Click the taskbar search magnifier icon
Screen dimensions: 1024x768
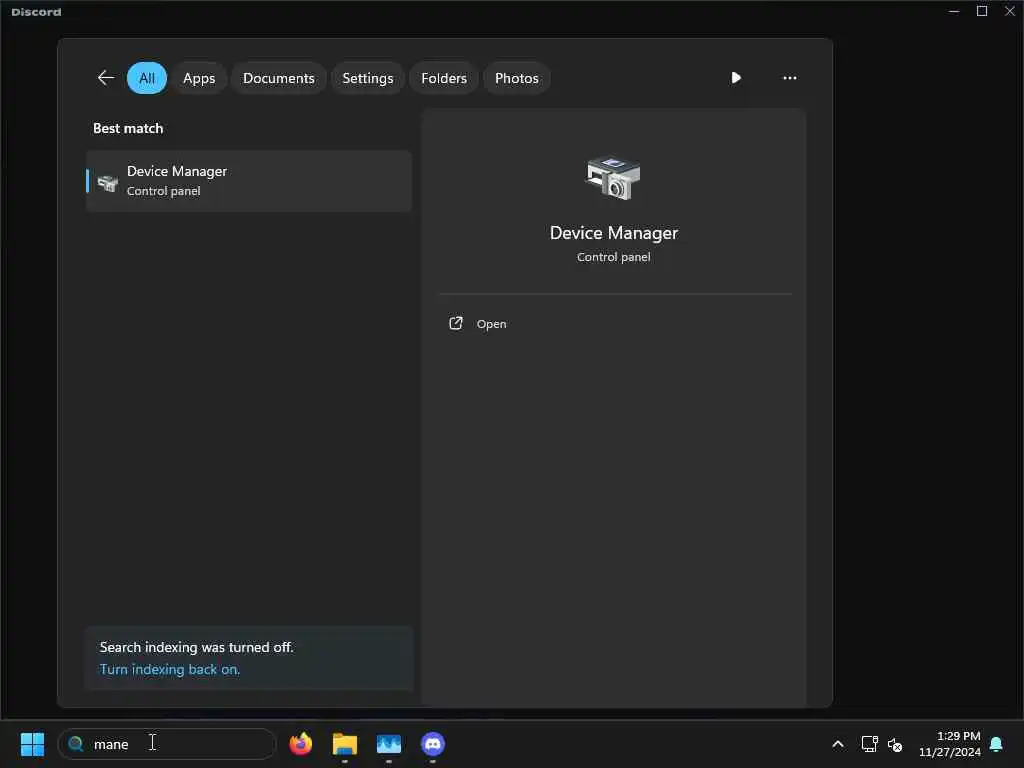[76, 744]
